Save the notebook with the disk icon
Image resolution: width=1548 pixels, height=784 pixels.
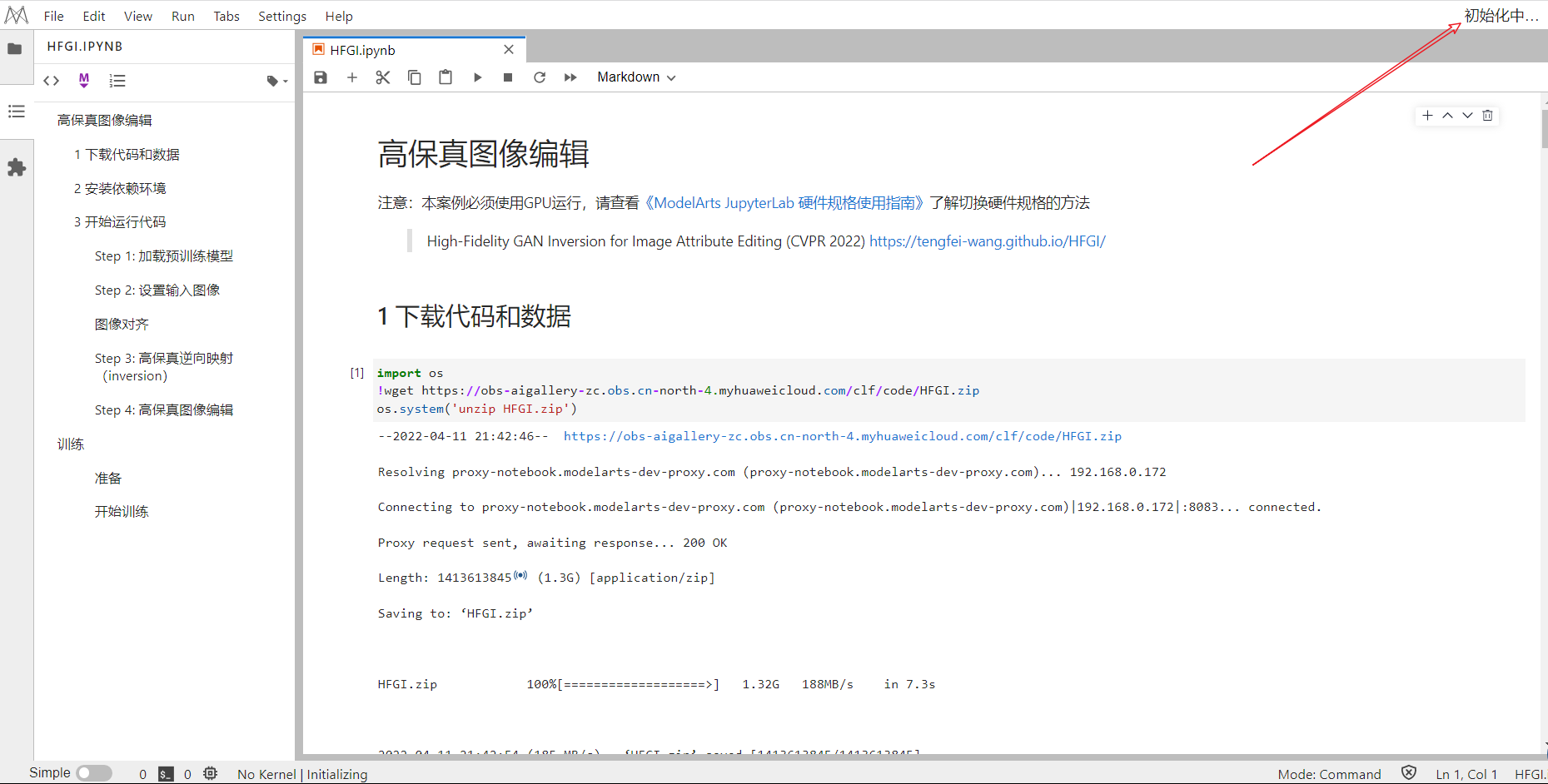(x=321, y=77)
